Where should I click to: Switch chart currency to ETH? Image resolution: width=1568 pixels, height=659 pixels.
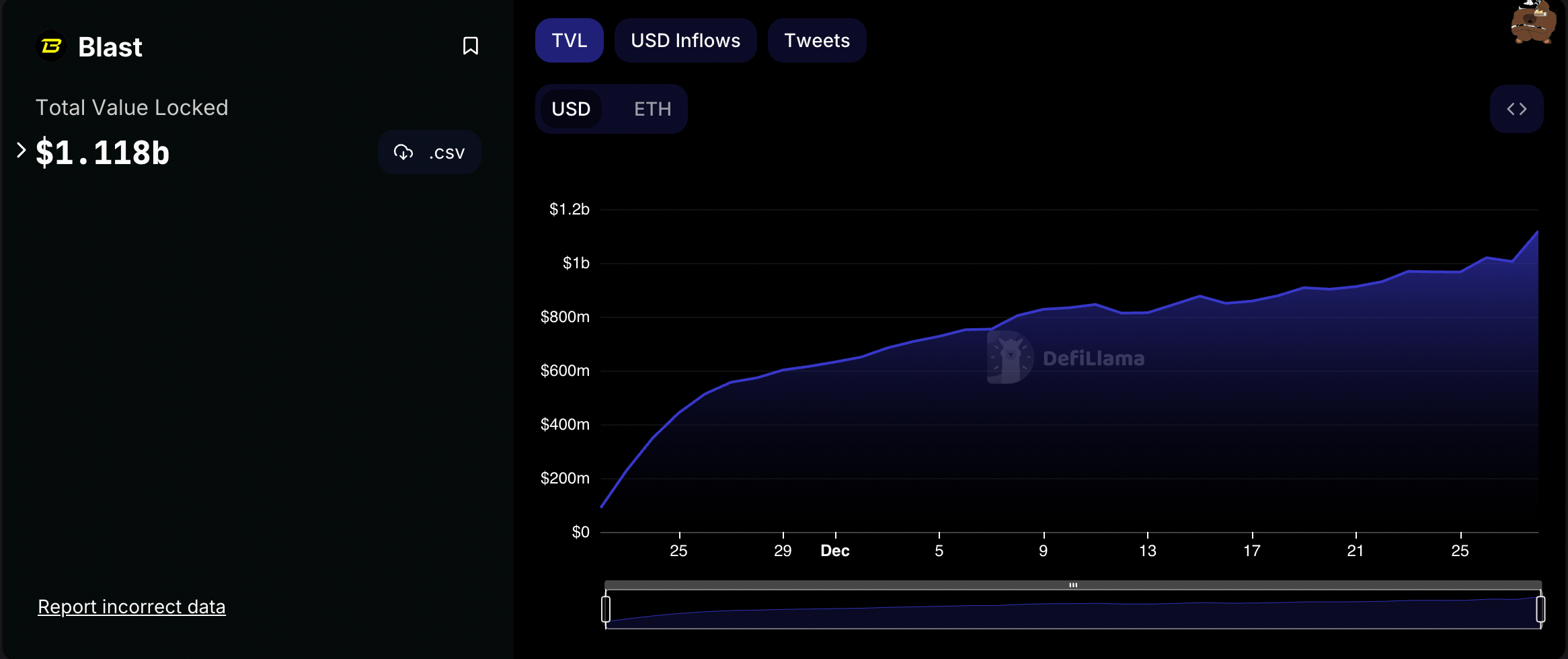(651, 108)
